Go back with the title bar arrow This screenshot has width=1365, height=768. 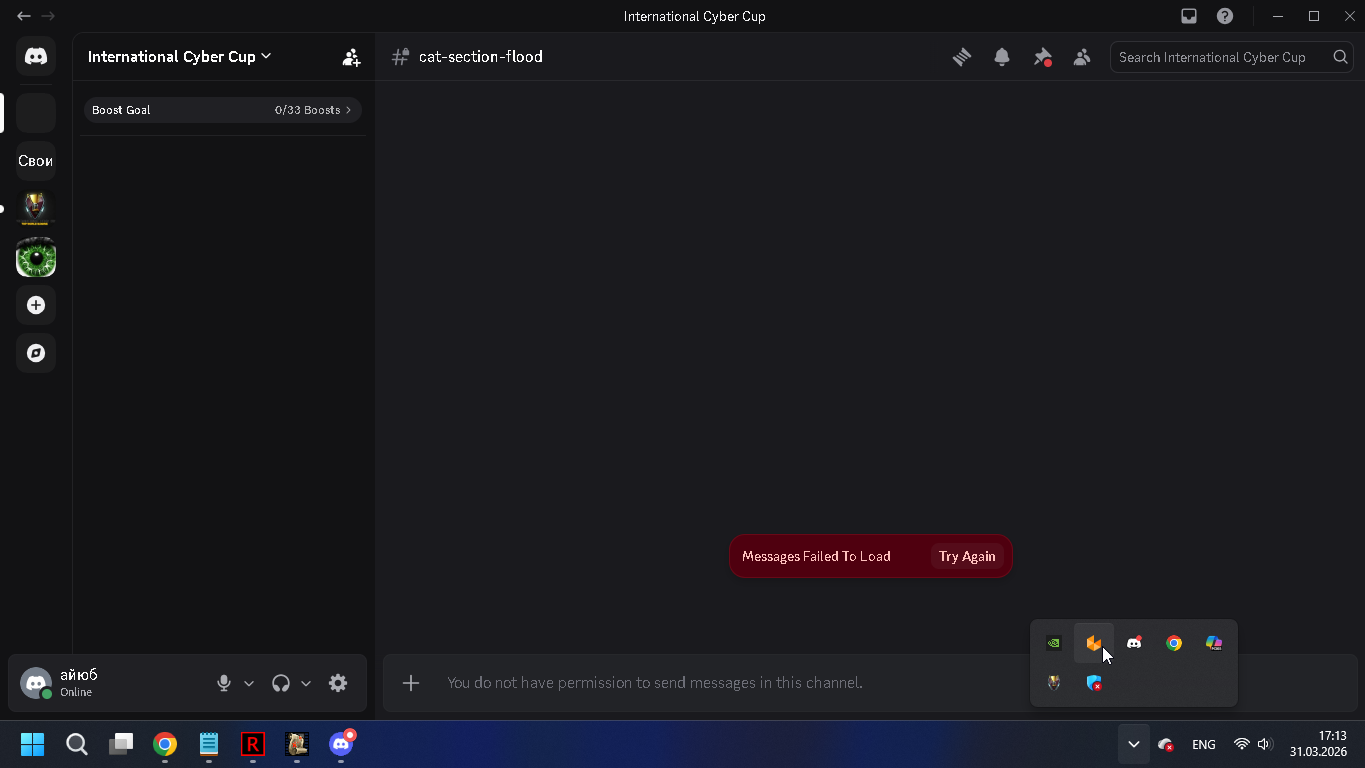[24, 16]
